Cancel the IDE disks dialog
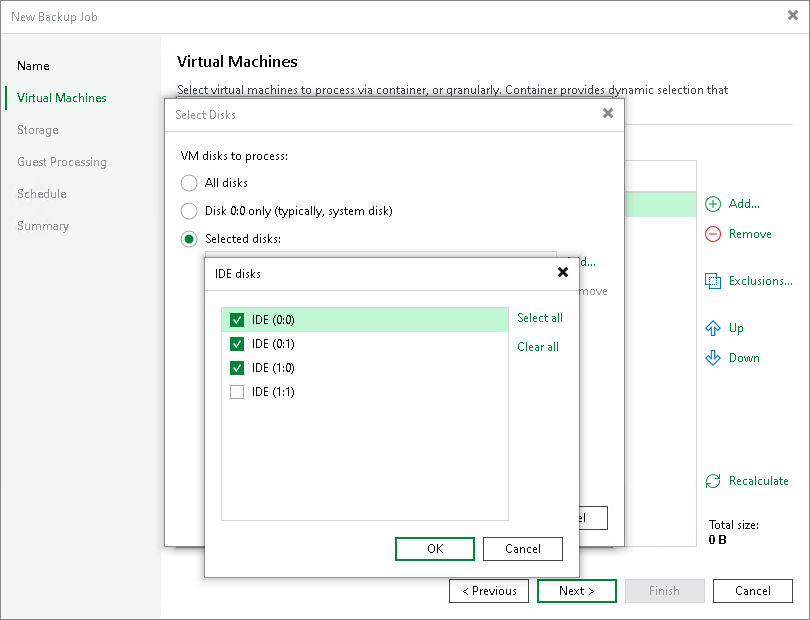This screenshot has height=620, width=810. (523, 549)
